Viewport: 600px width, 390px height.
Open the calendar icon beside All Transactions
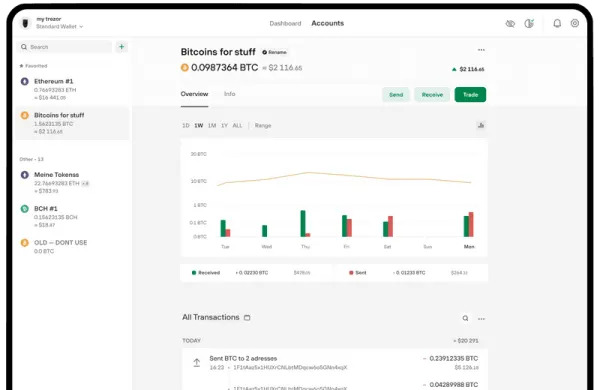(247, 317)
